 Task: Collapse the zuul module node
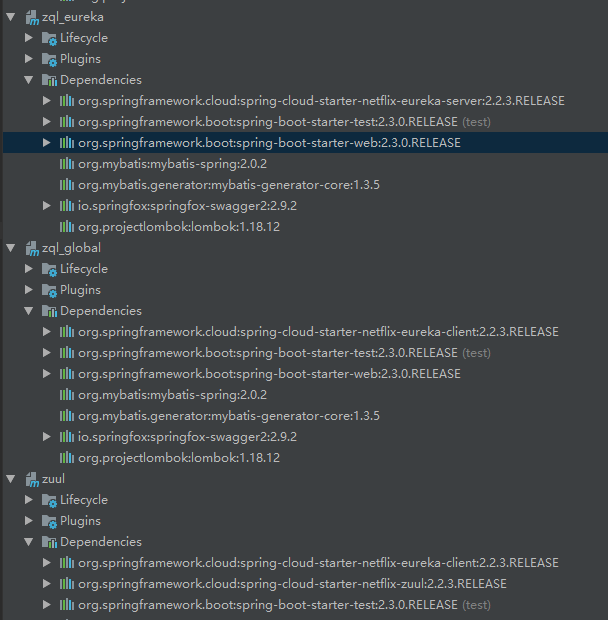(11, 479)
